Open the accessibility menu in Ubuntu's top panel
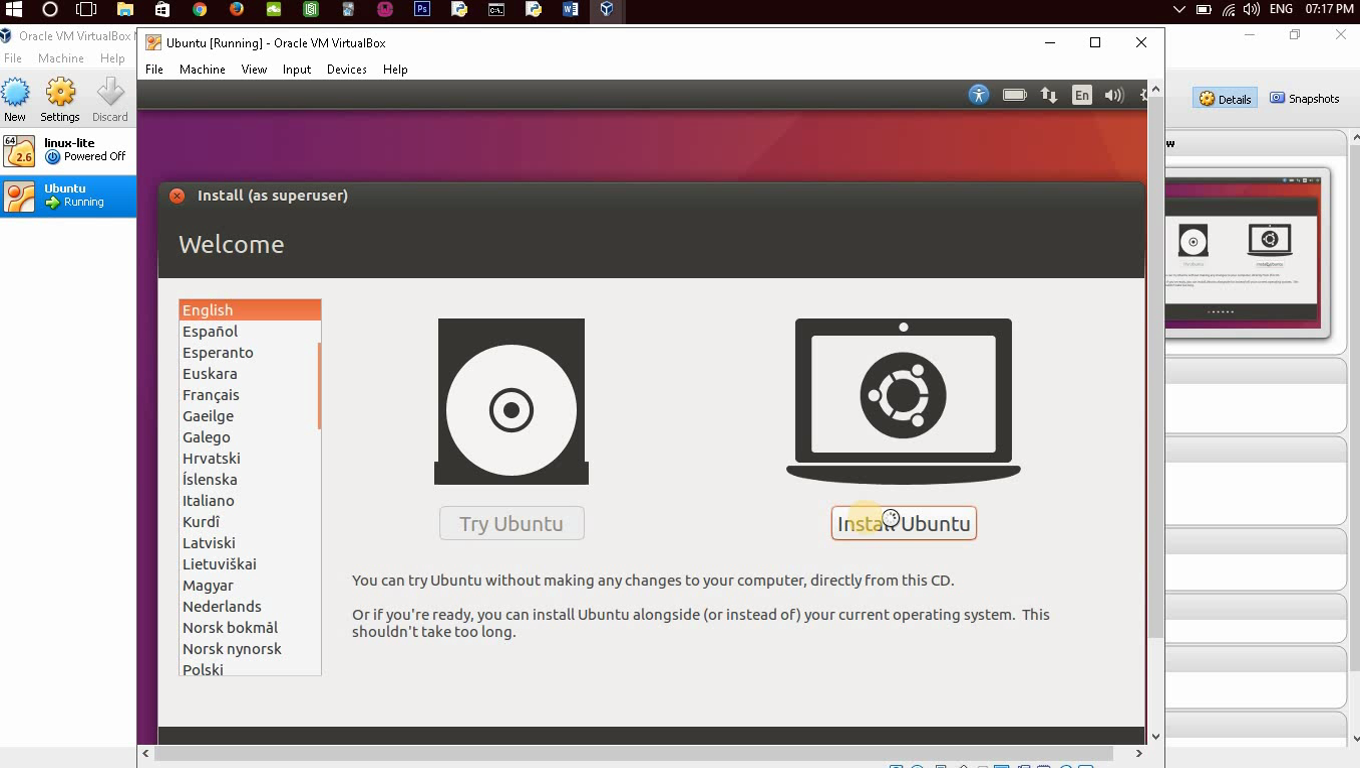The image size is (1360, 768). (978, 94)
